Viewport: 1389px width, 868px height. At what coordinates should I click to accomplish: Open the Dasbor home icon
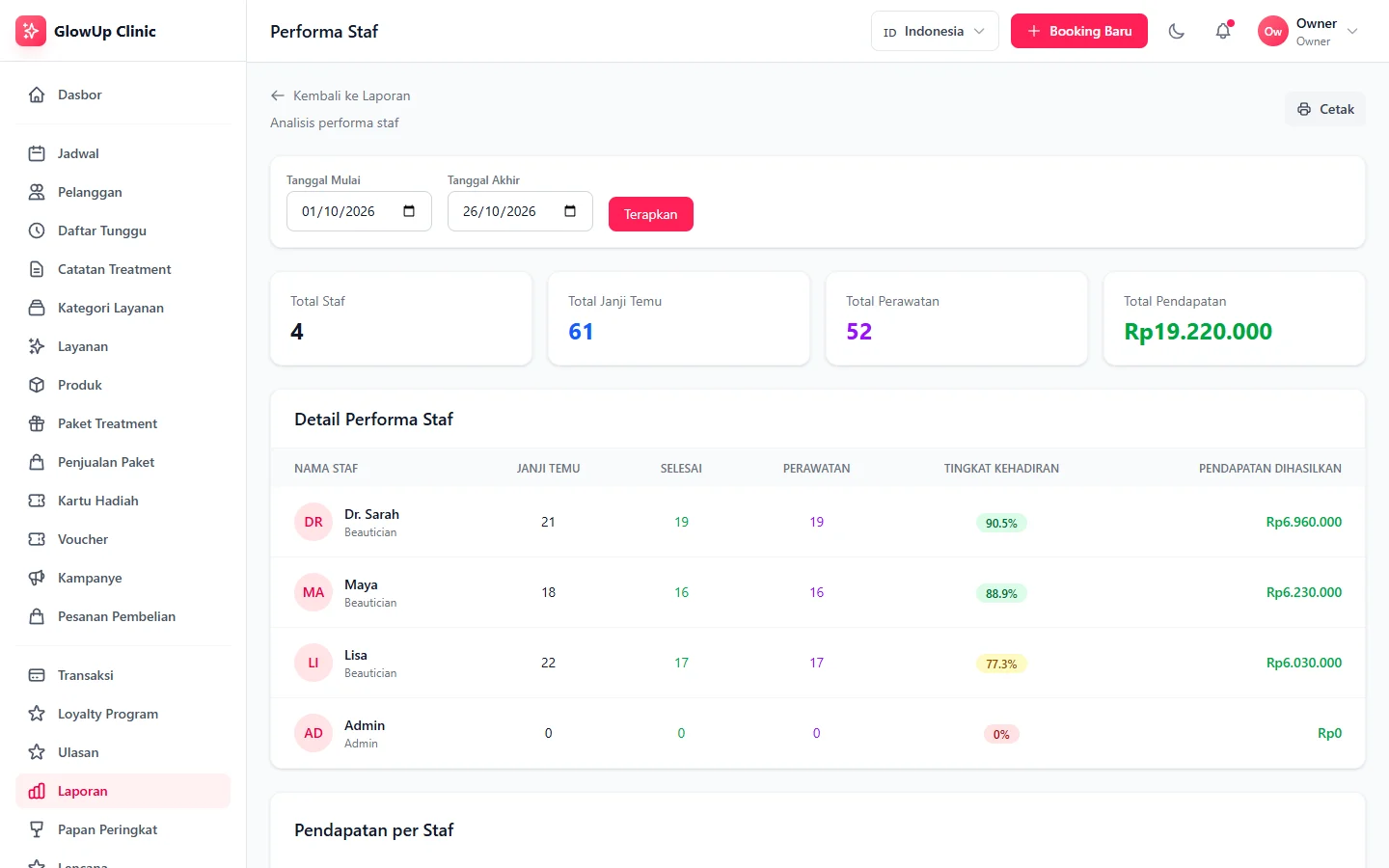click(x=37, y=95)
